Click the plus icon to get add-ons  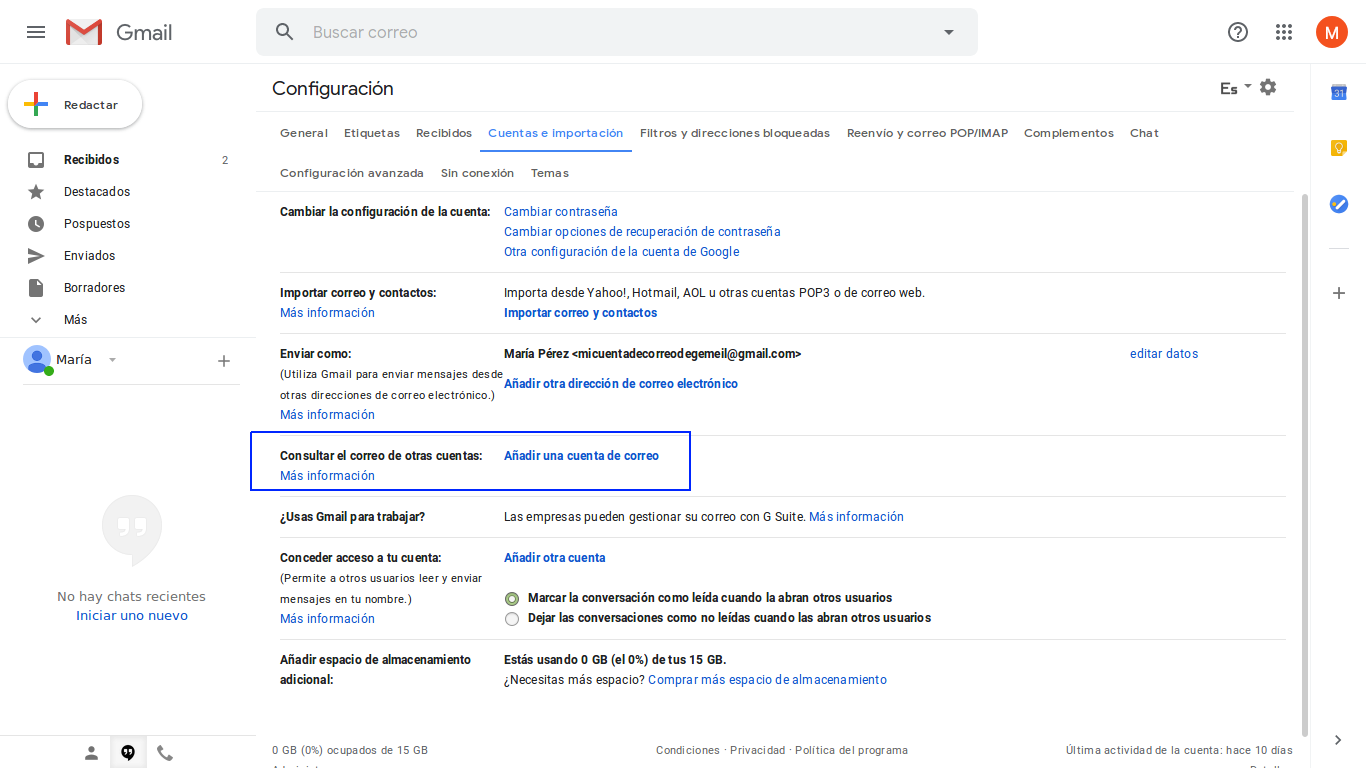coord(1339,293)
